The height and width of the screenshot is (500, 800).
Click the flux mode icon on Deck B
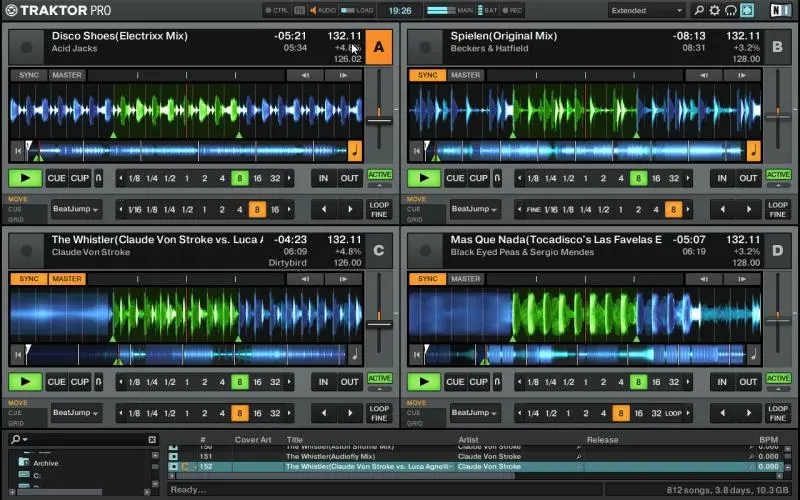(x=495, y=178)
